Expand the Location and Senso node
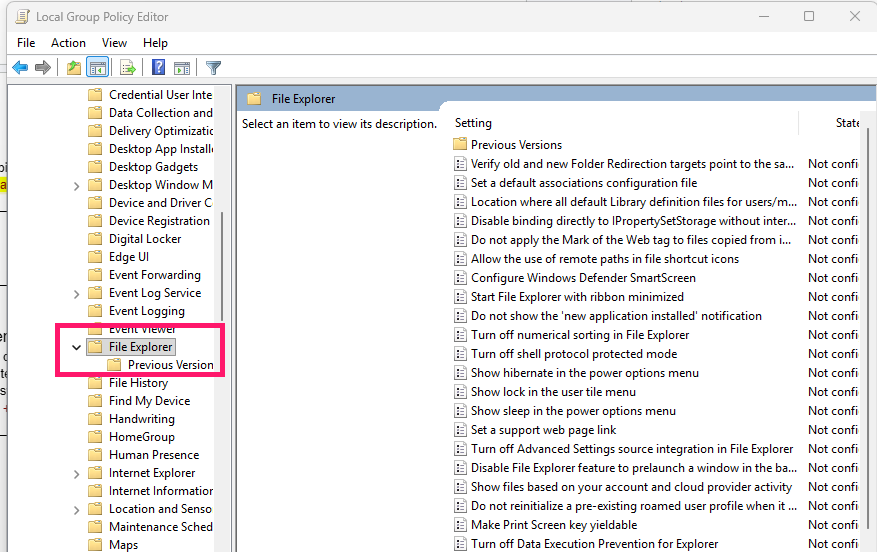 tap(77, 509)
